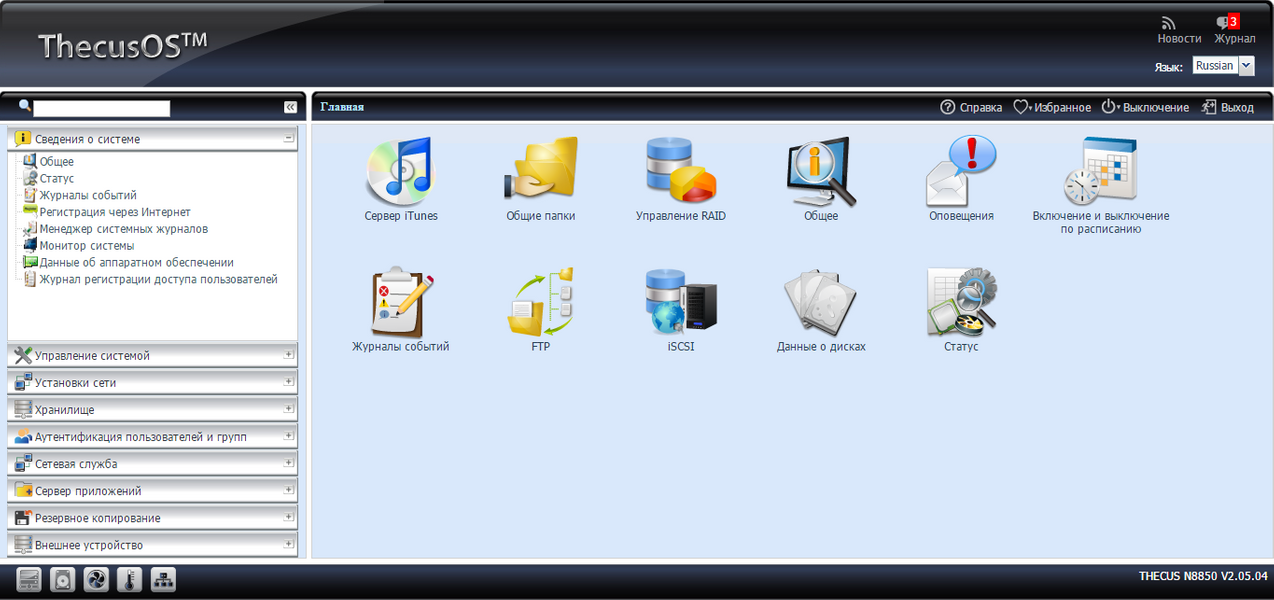
Task: Expand the Внешнее устройство section
Action: 288,544
